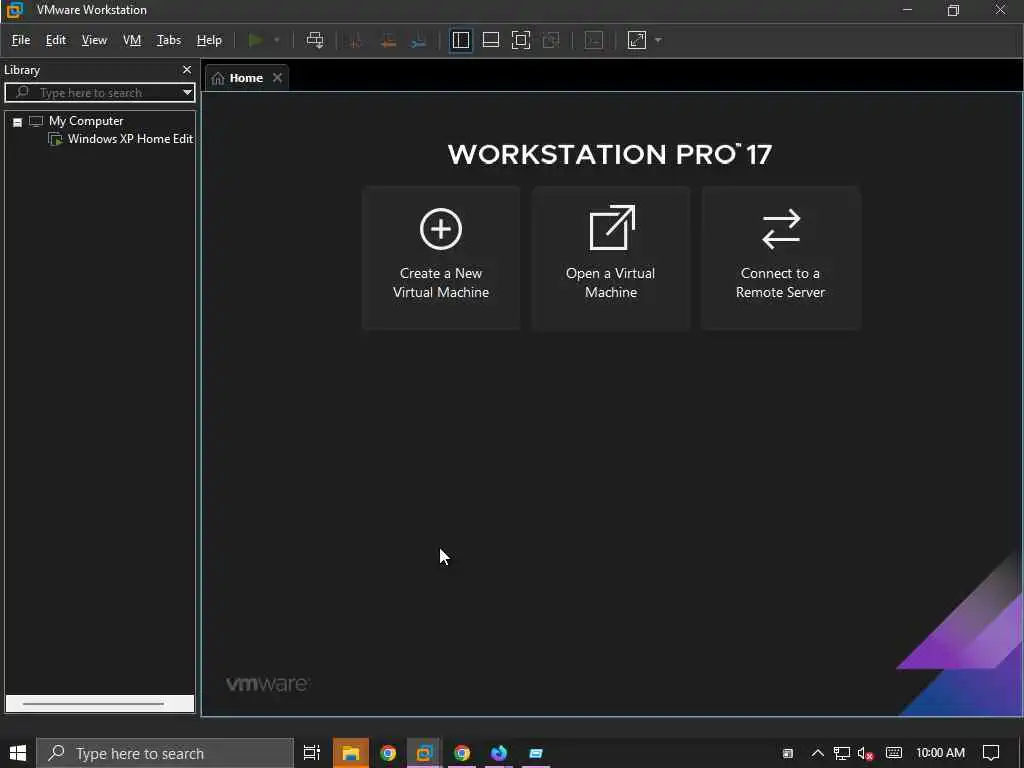
Task: Open the Snapshot Manager toolbar icon
Action: click(419, 40)
